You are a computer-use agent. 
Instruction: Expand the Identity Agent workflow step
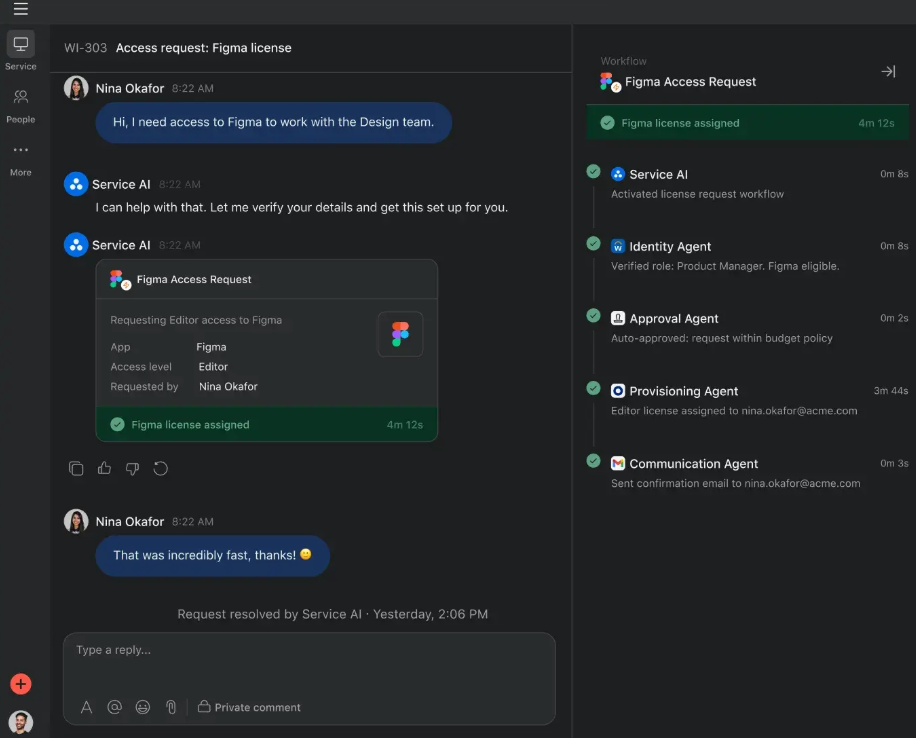click(747, 256)
